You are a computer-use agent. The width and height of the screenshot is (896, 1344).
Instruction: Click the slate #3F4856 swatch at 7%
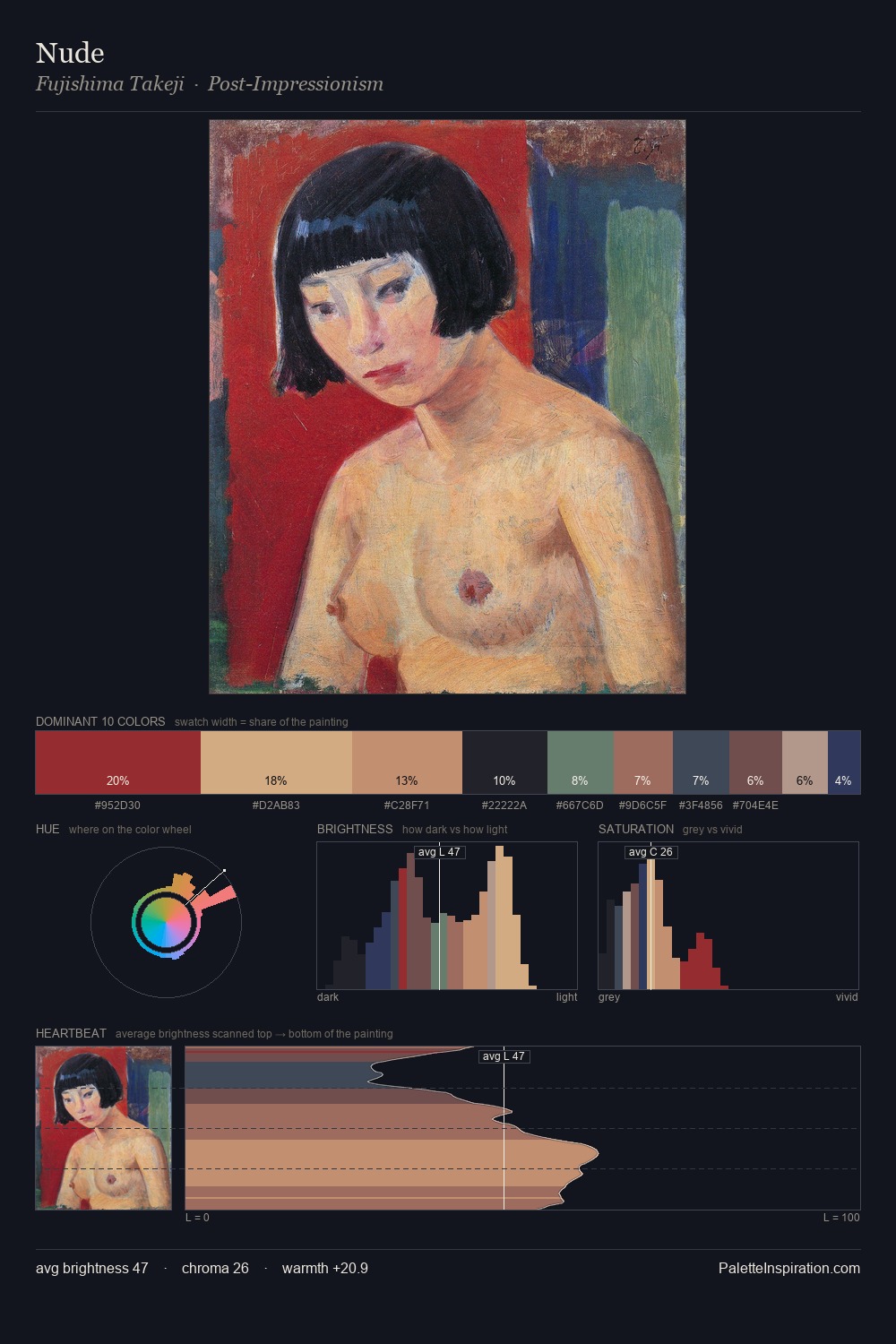coord(701,762)
